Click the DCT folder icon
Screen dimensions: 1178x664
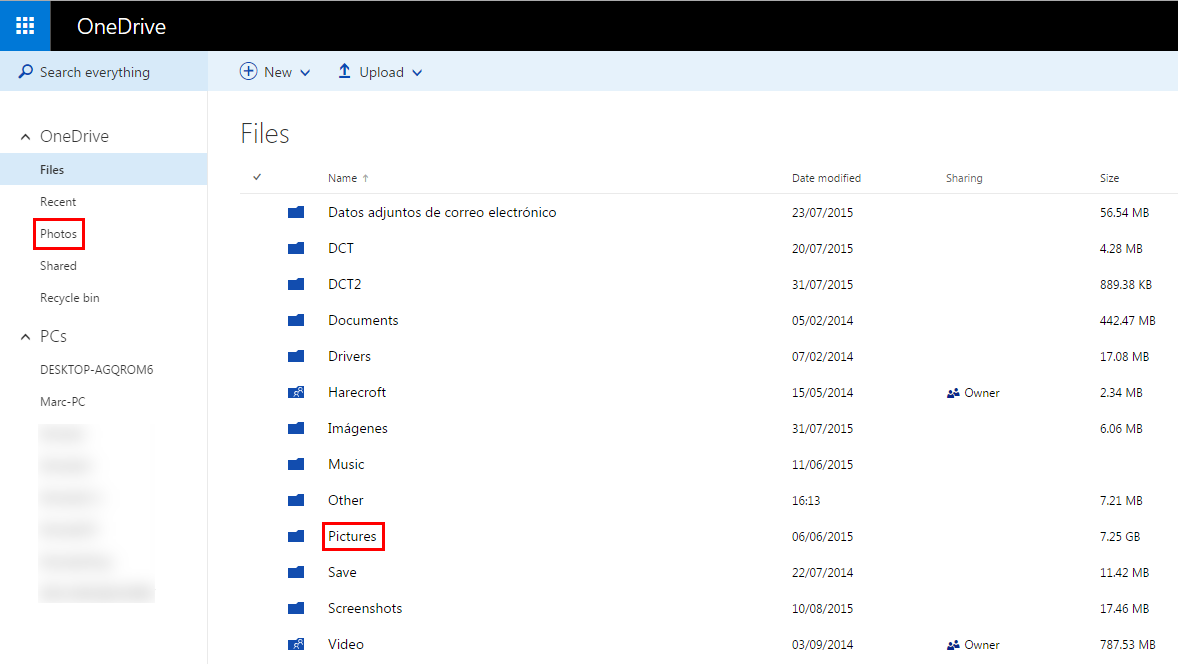[296, 248]
